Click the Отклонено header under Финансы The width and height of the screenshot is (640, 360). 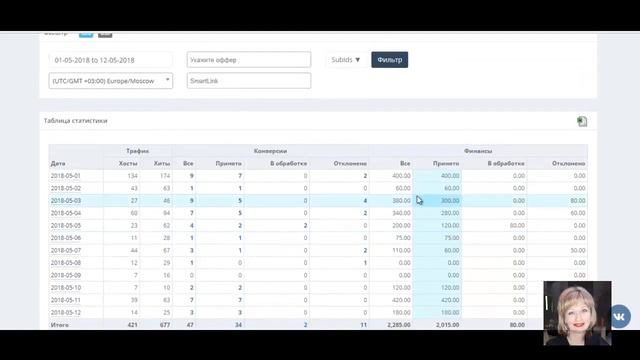(x=569, y=163)
